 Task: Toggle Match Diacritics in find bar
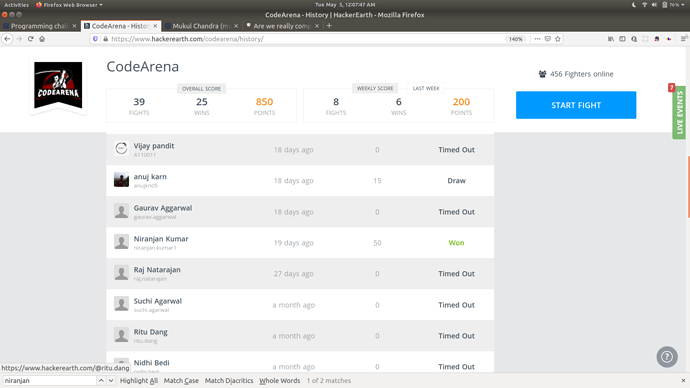pos(229,381)
